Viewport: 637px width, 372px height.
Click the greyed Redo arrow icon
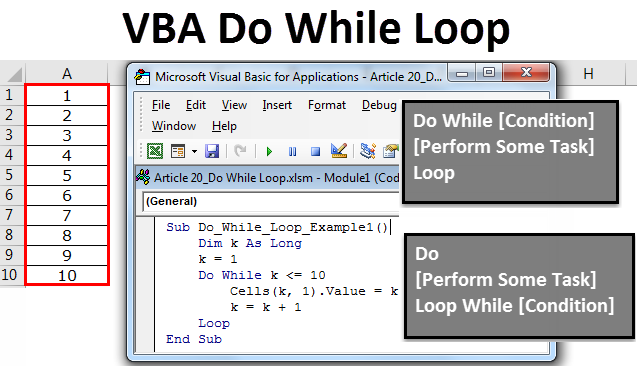[240, 151]
